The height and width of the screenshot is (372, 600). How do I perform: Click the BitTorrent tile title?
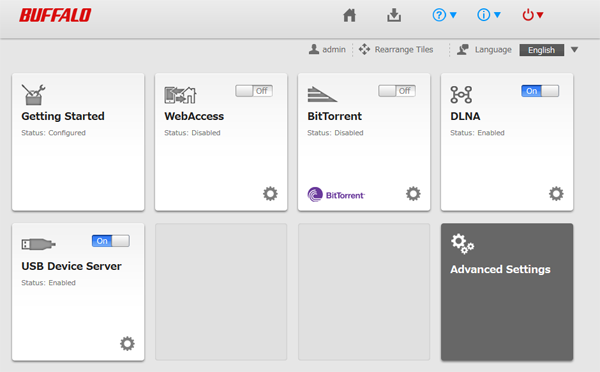click(334, 116)
